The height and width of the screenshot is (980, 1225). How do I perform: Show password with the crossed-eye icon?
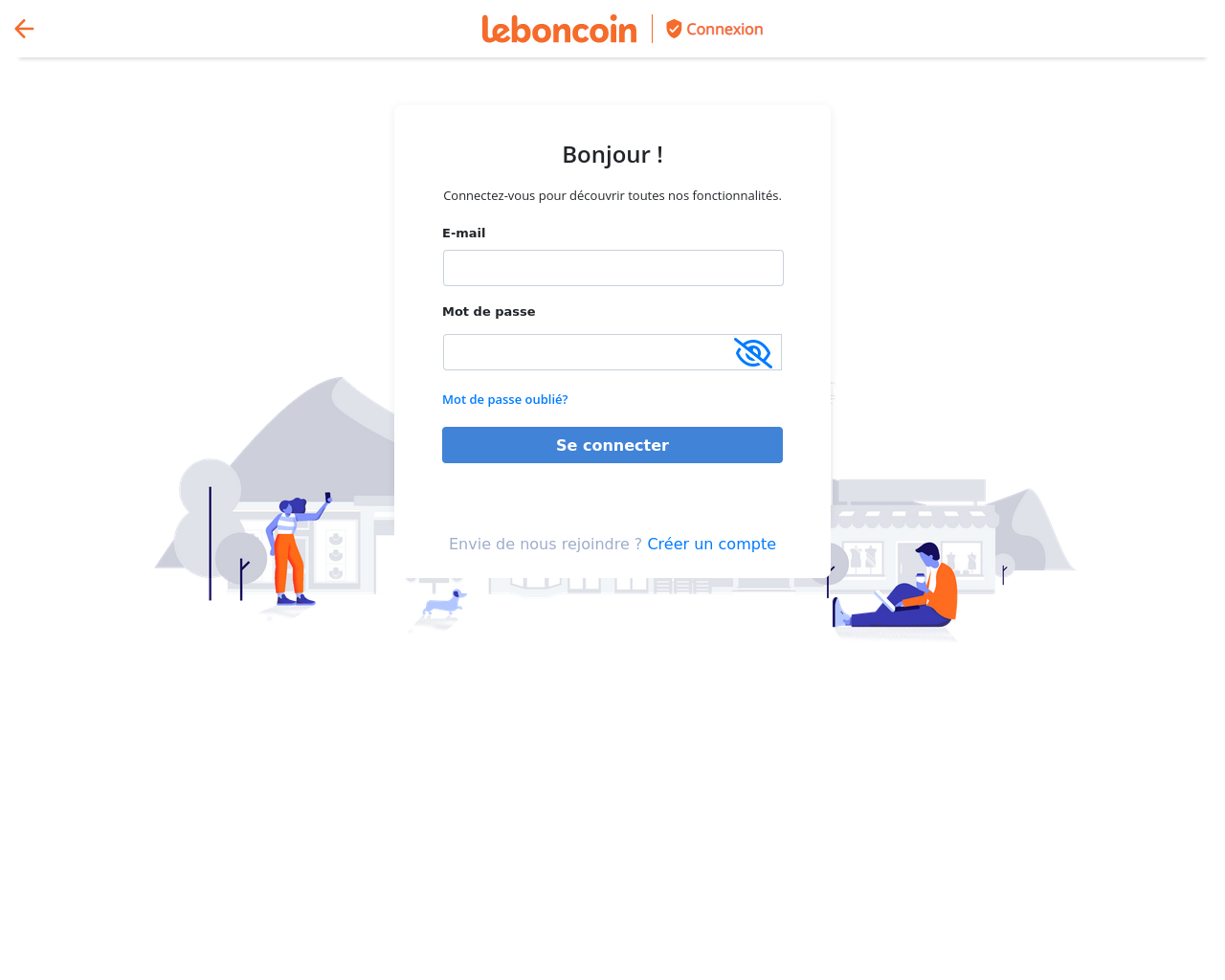point(753,353)
